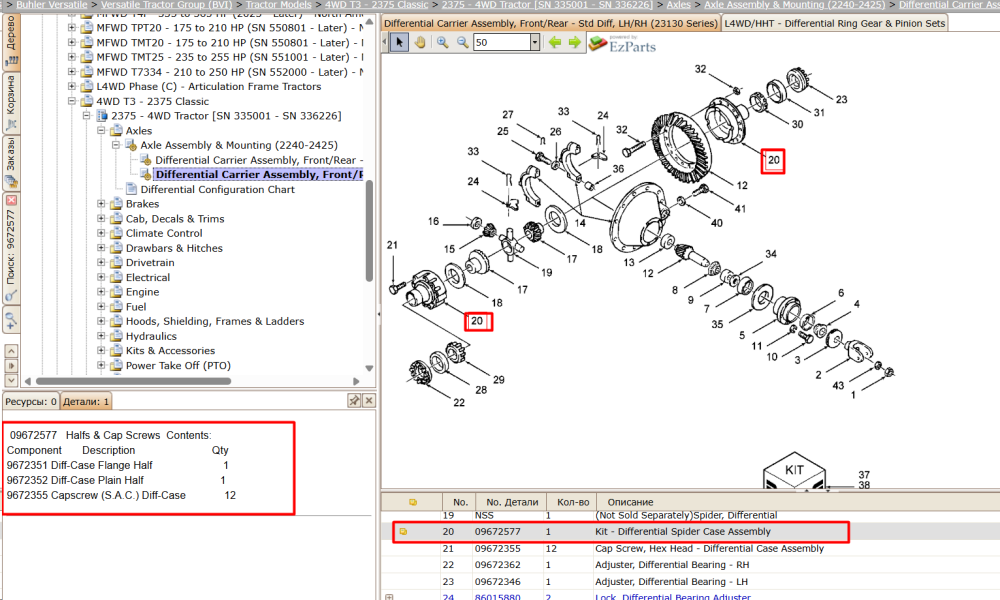Expand L4WD Phase (C) Articulation Frame Tractors
This screenshot has width=1000, height=600.
[x=72, y=87]
